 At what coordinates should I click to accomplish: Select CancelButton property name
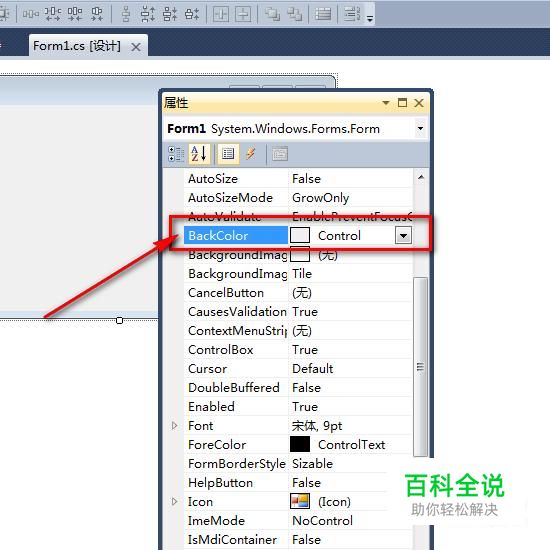click(x=226, y=293)
